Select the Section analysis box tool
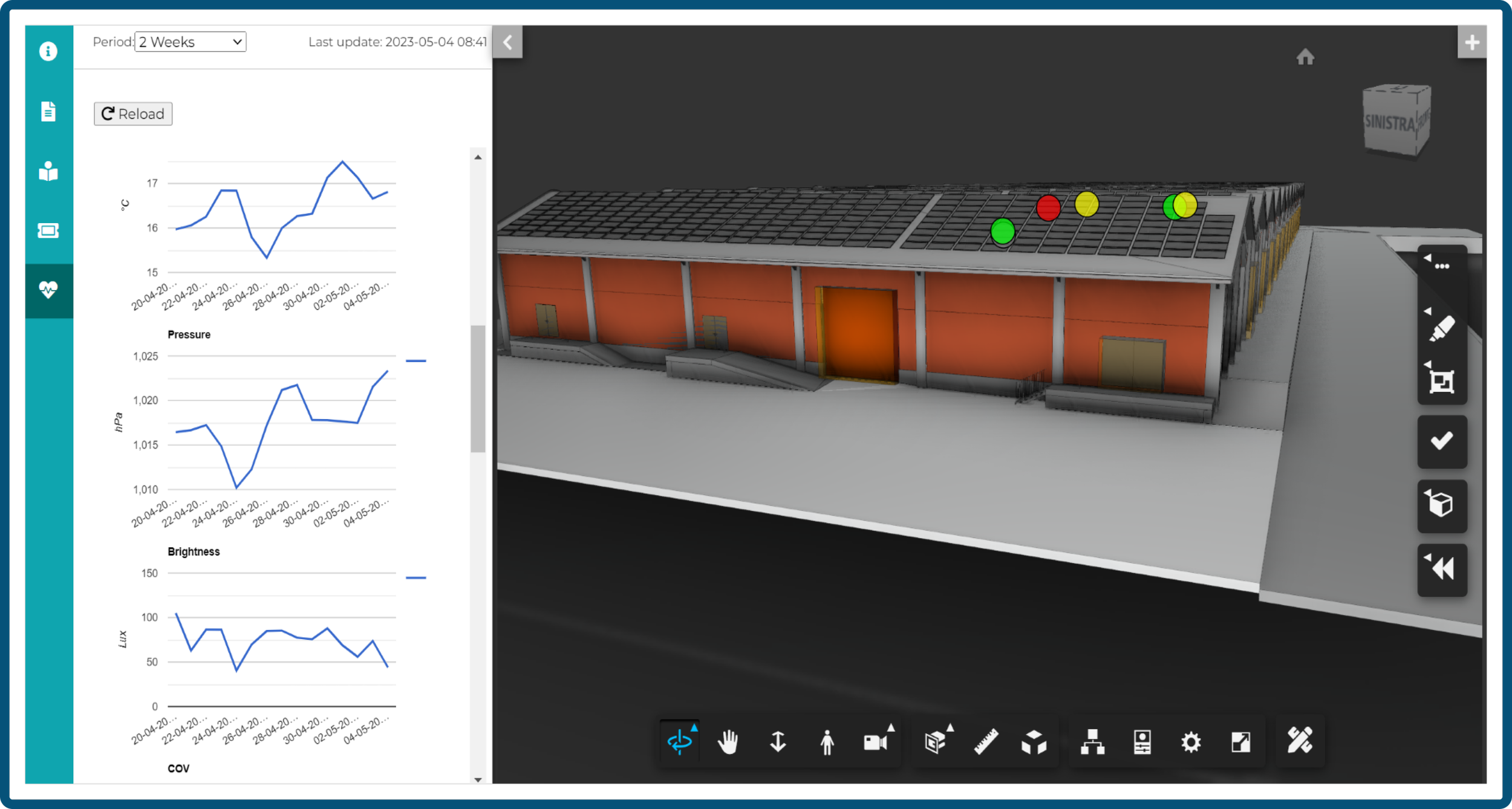 [936, 742]
